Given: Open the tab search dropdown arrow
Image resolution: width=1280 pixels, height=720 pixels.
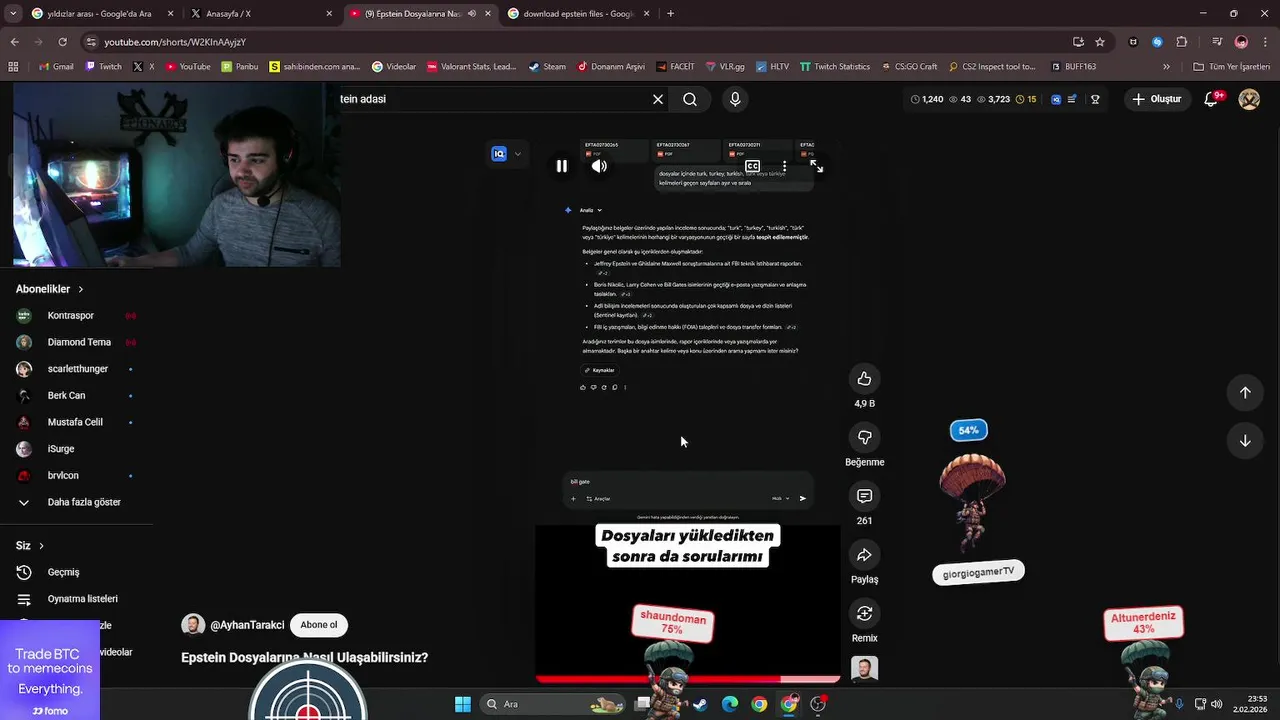Looking at the screenshot, I should [x=12, y=14].
